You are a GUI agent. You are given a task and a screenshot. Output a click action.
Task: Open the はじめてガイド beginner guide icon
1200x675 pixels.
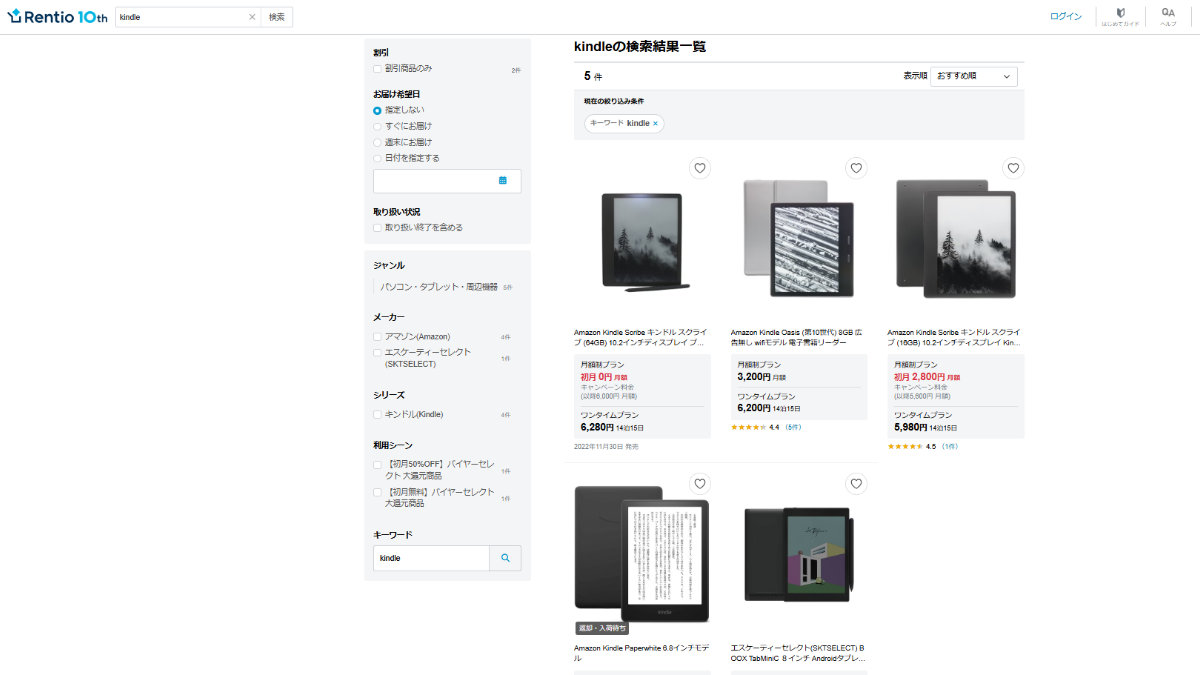pos(1121,17)
